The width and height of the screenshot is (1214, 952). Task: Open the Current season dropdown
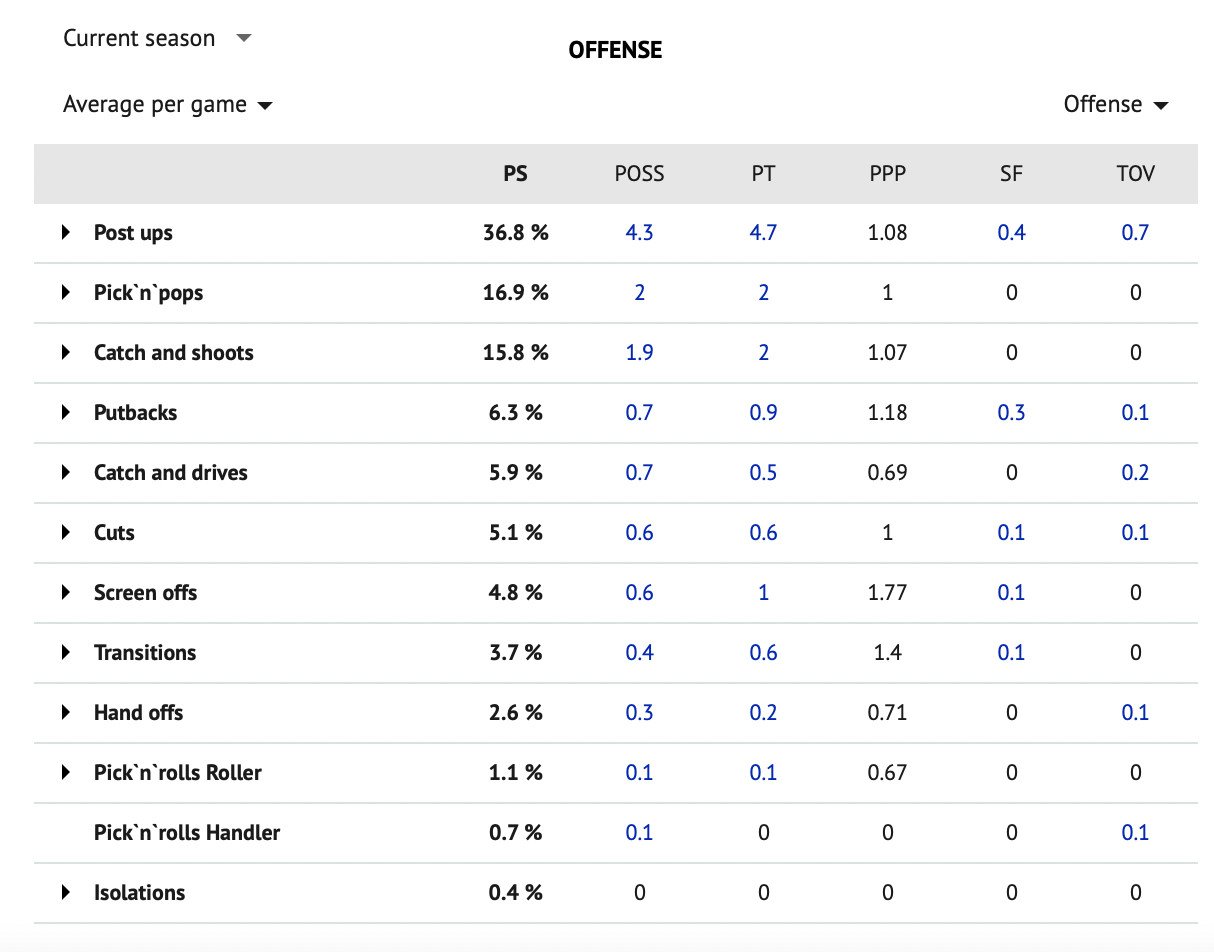tap(157, 39)
